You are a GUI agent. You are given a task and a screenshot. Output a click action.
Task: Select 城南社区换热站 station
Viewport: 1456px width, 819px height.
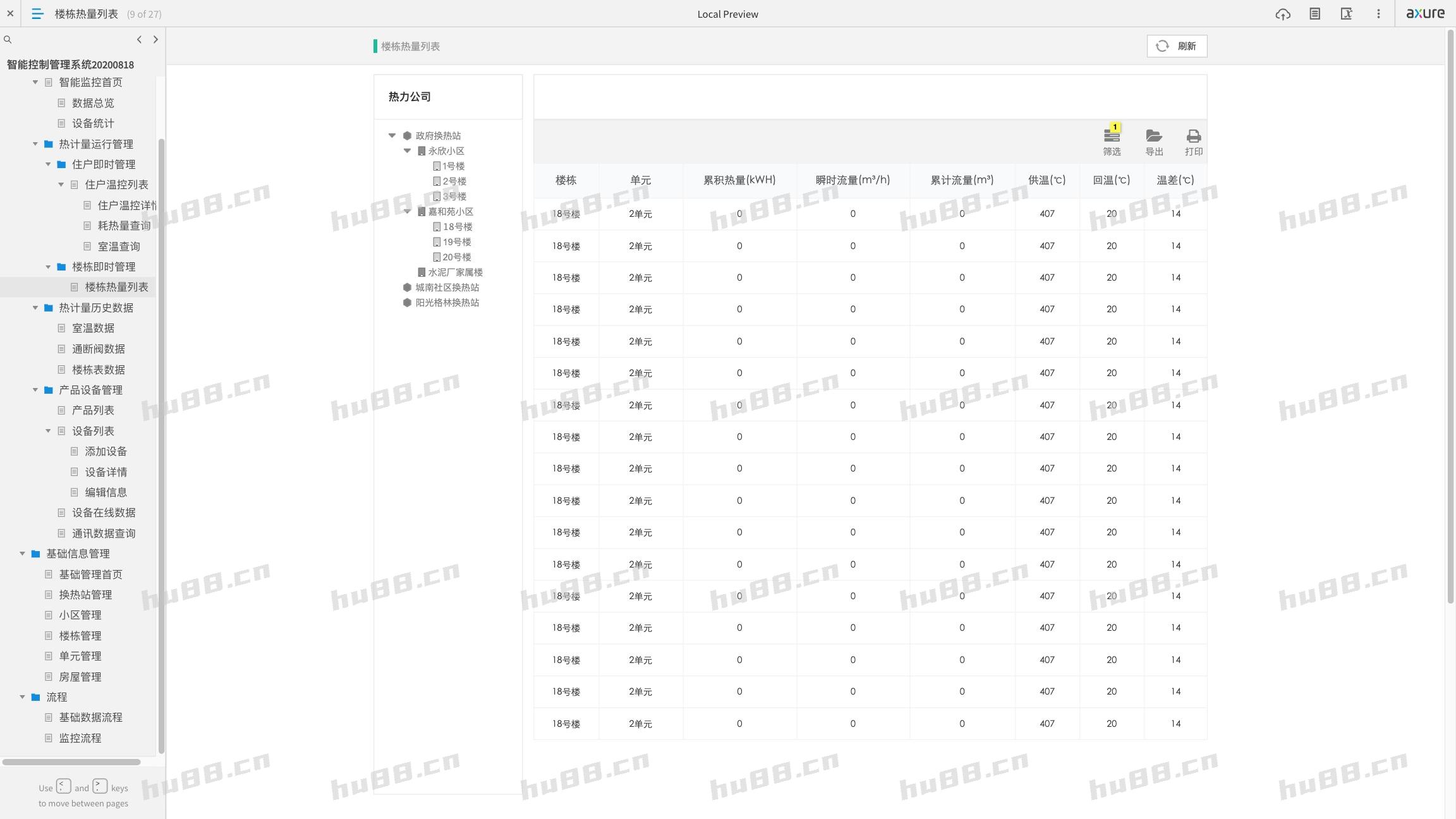(447, 288)
